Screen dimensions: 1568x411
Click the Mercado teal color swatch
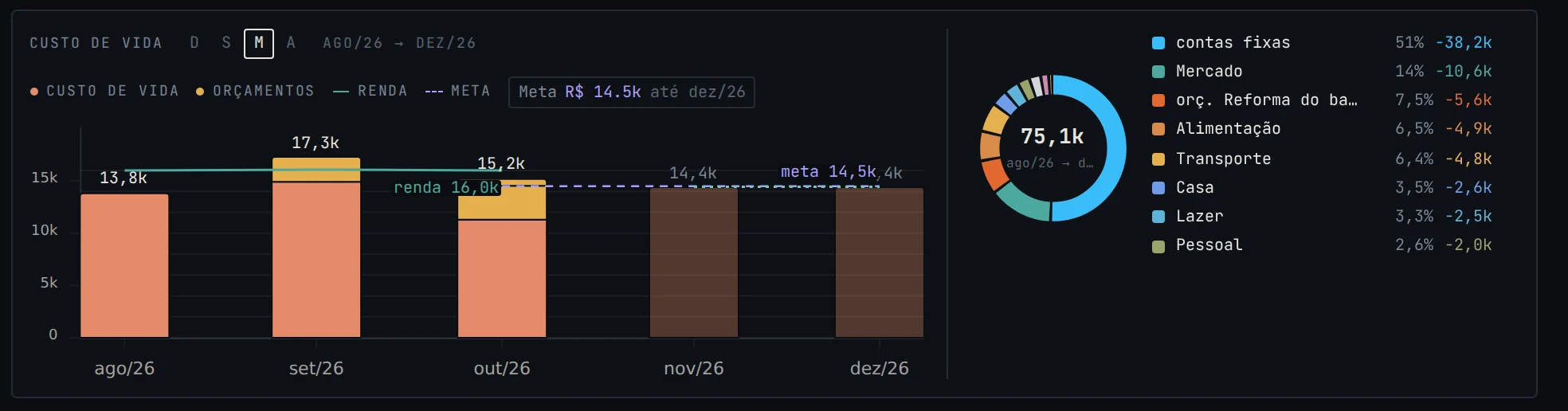1158,72
